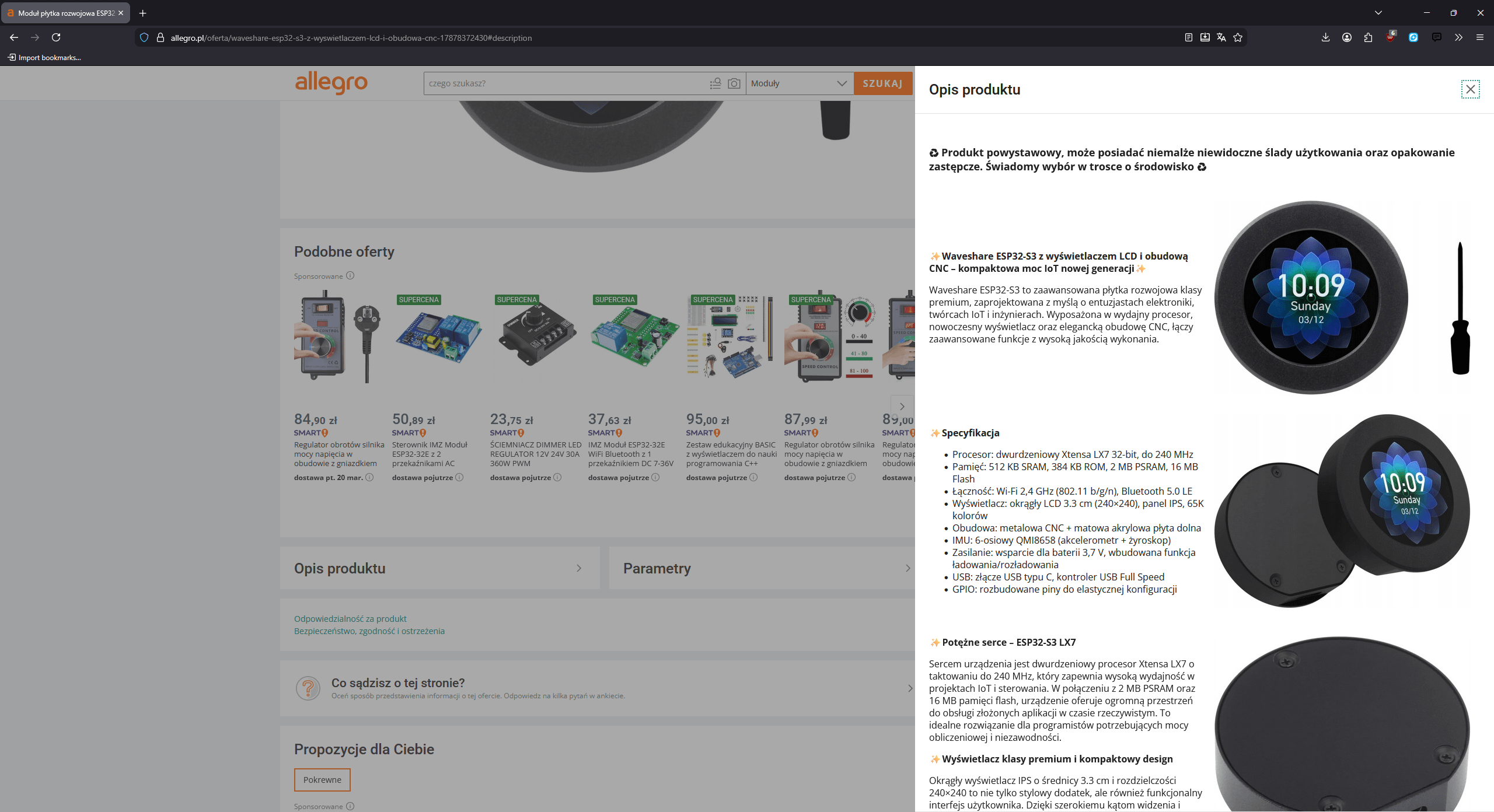Click the camera image search icon
This screenshot has width=1494, height=812.
tap(734, 83)
